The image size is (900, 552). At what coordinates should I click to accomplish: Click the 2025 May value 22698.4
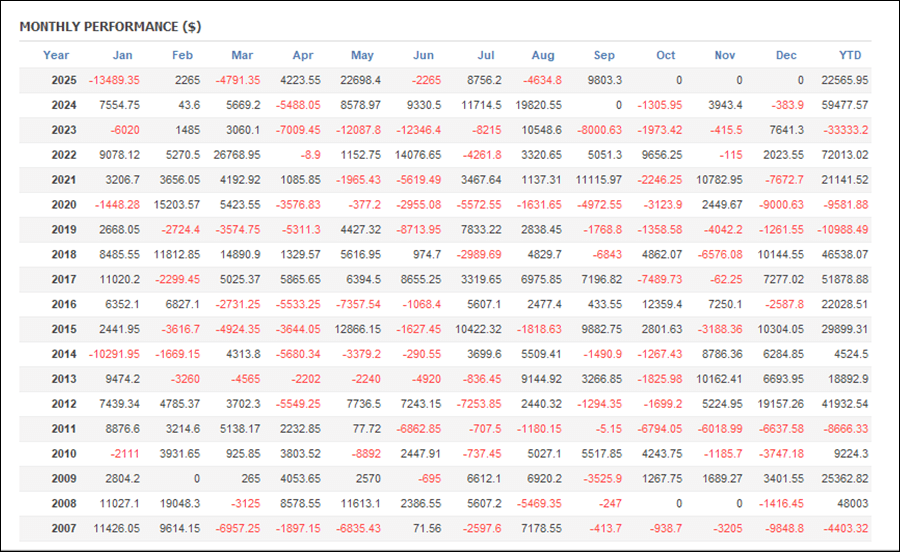[359, 80]
